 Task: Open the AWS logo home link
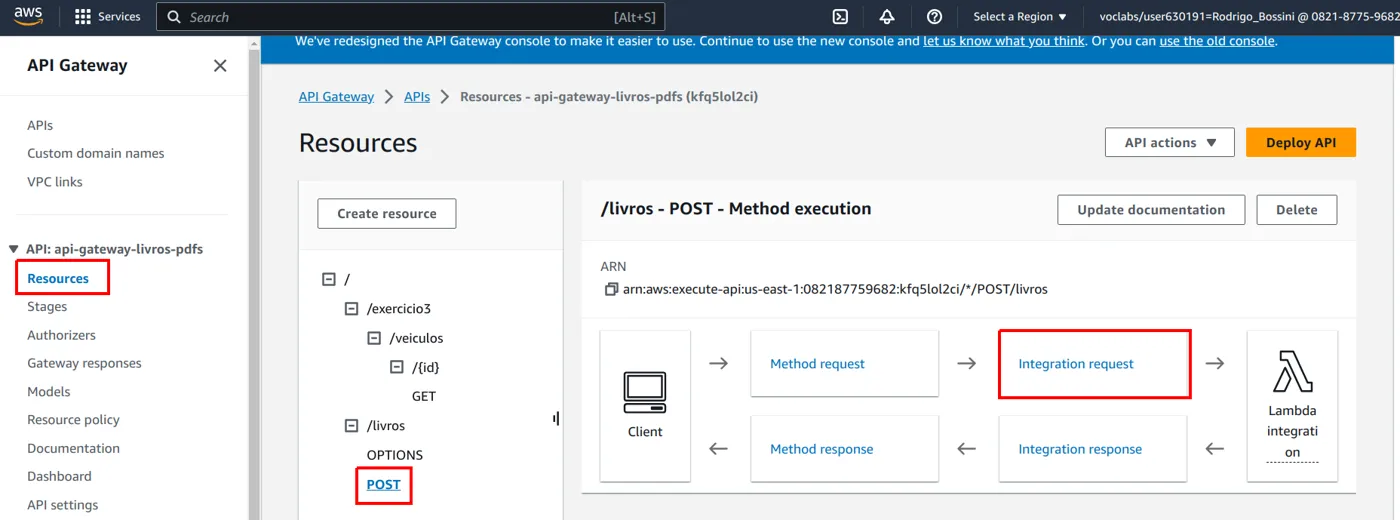tap(29, 17)
